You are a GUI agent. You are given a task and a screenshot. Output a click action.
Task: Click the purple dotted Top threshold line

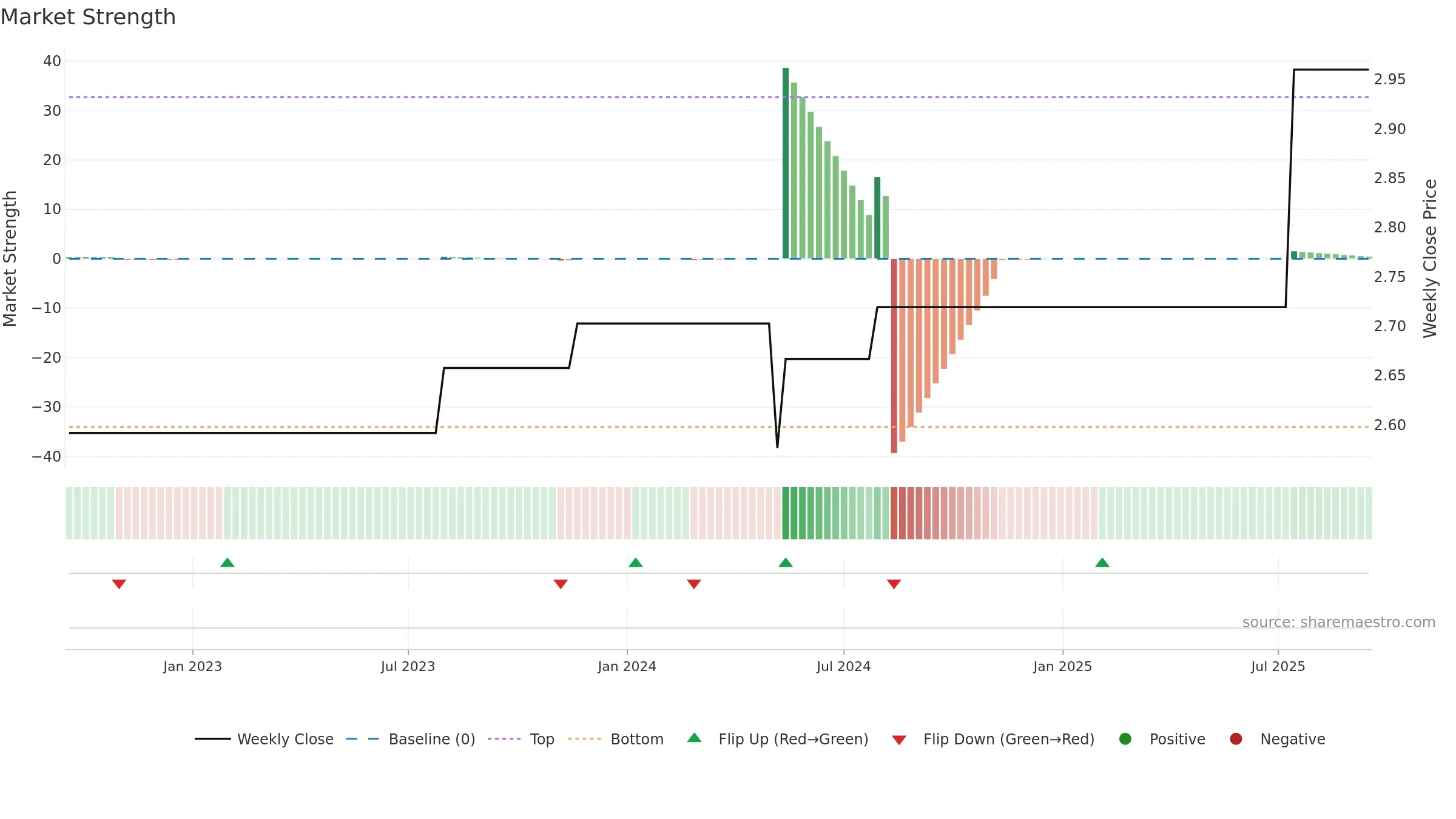(x=718, y=97)
